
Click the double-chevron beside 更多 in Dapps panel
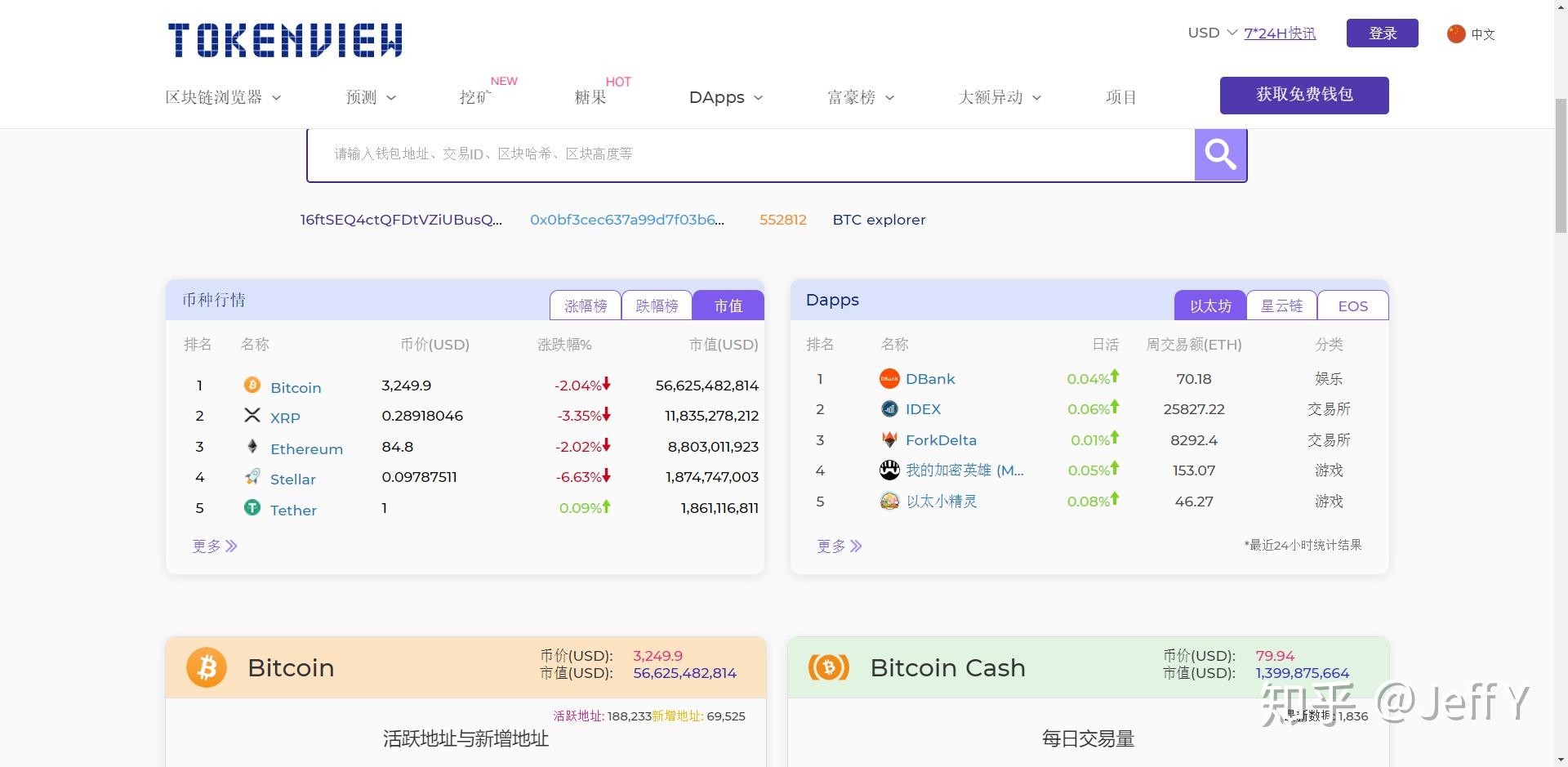(856, 546)
